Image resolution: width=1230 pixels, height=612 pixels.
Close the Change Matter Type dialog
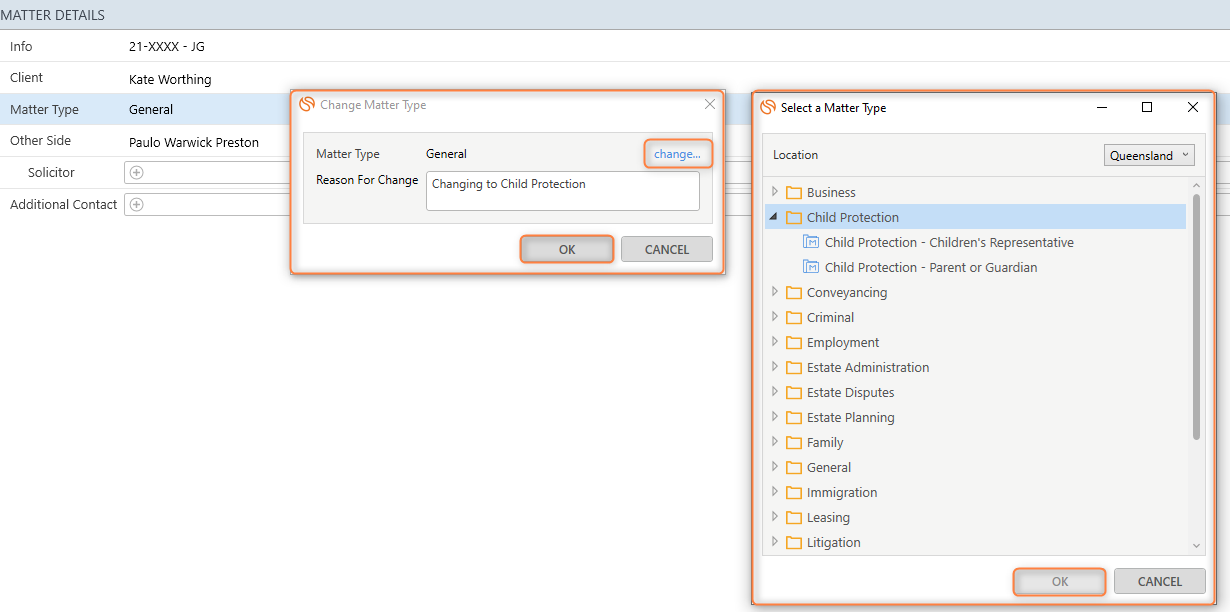(710, 104)
